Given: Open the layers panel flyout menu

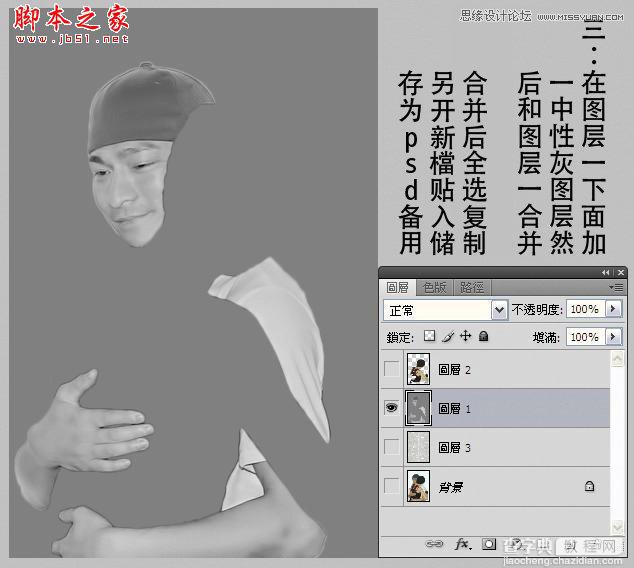Looking at the screenshot, I should click(617, 287).
